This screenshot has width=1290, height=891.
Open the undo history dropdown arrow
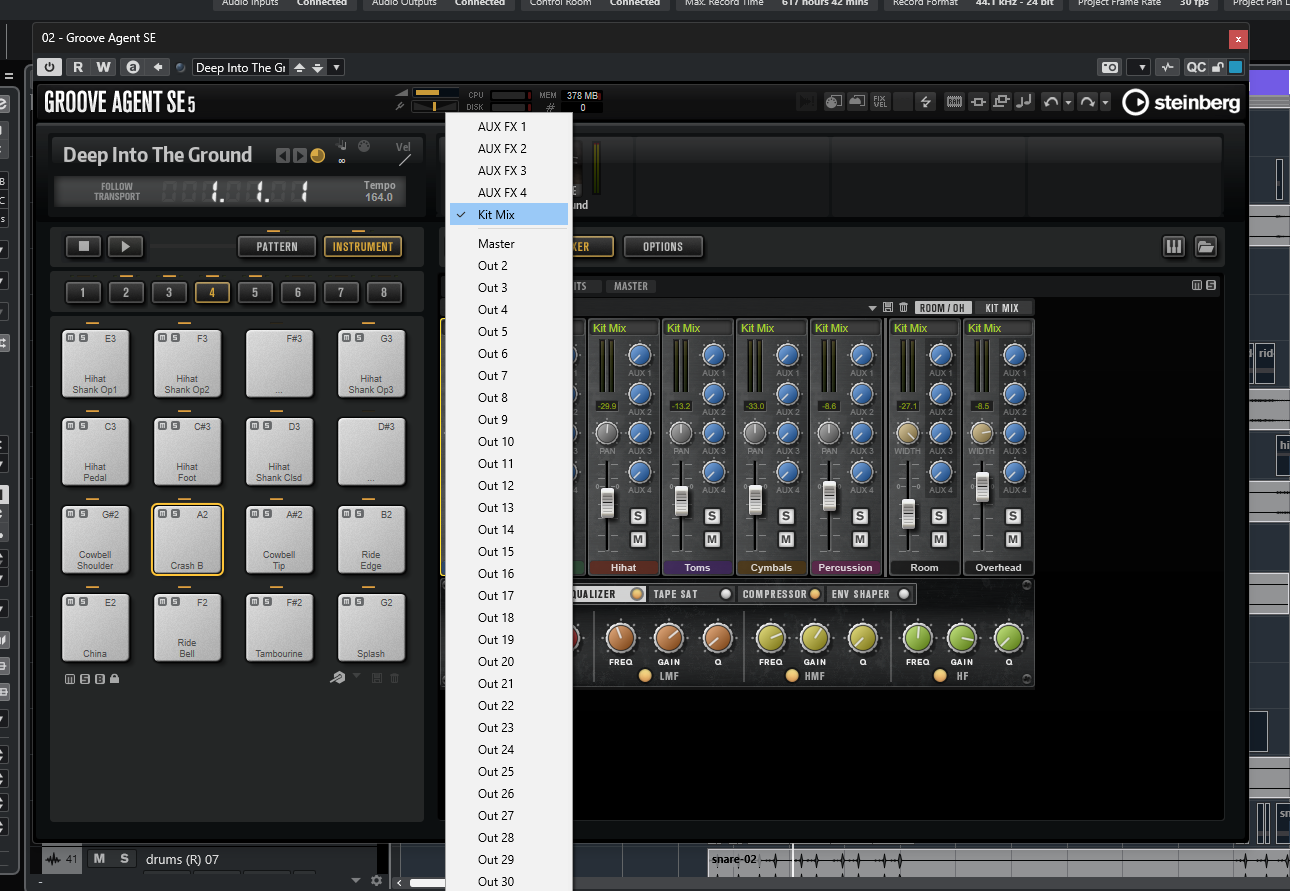pos(1068,101)
